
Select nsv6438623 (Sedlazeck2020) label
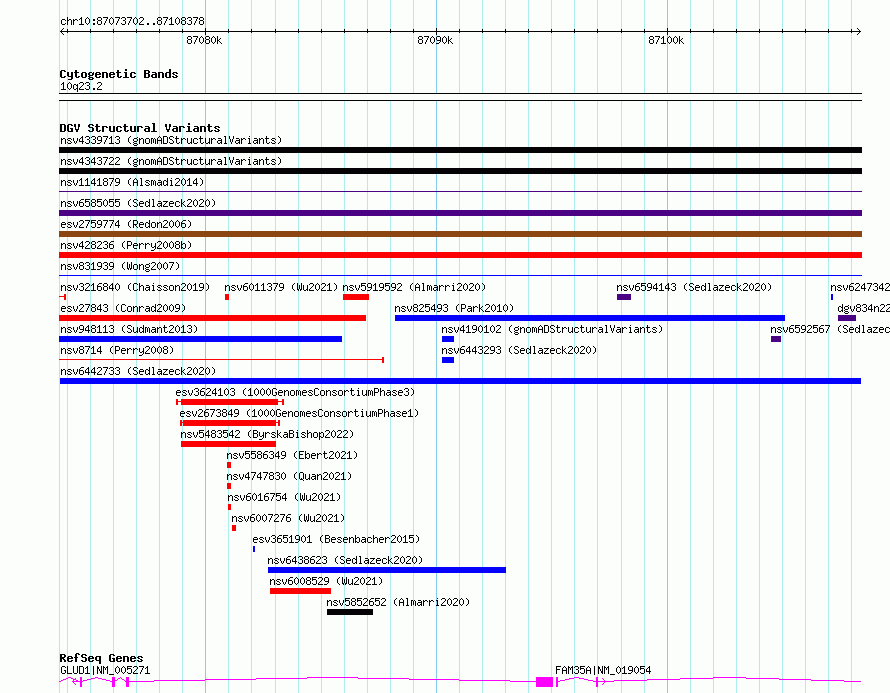point(345,560)
